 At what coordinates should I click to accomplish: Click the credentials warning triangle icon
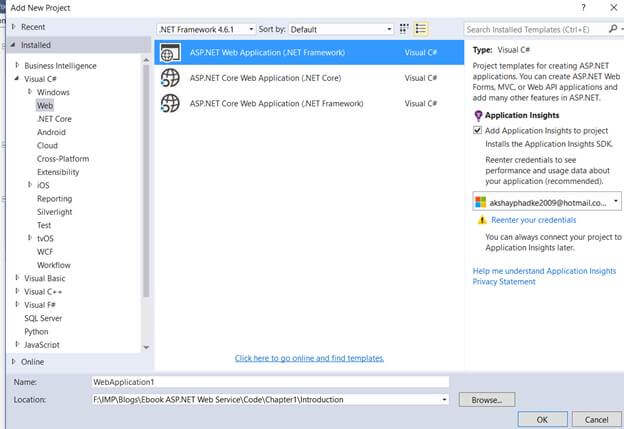pyautogui.click(x=482, y=220)
